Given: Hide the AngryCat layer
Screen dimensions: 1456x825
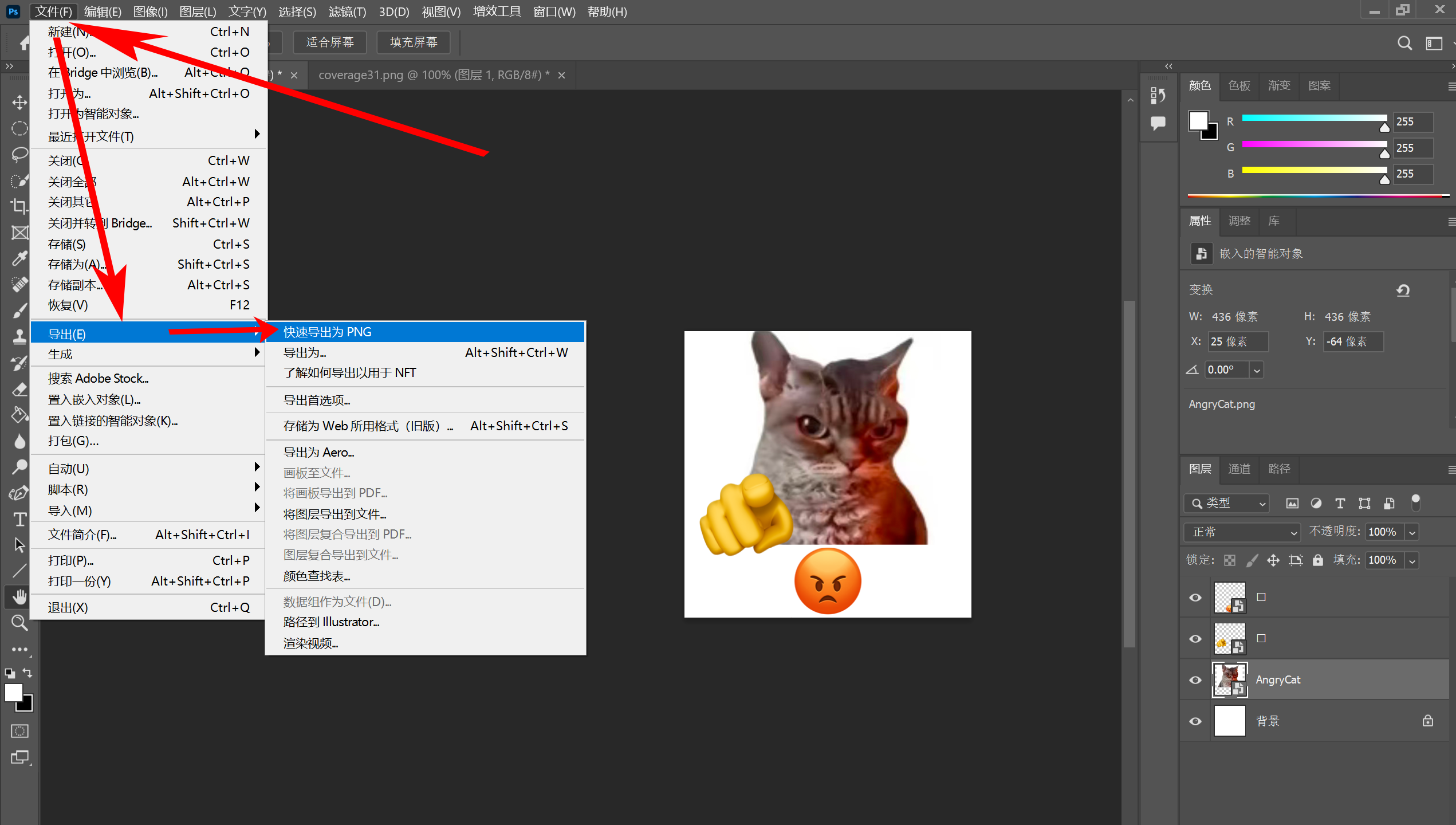Looking at the screenshot, I should coord(1195,680).
